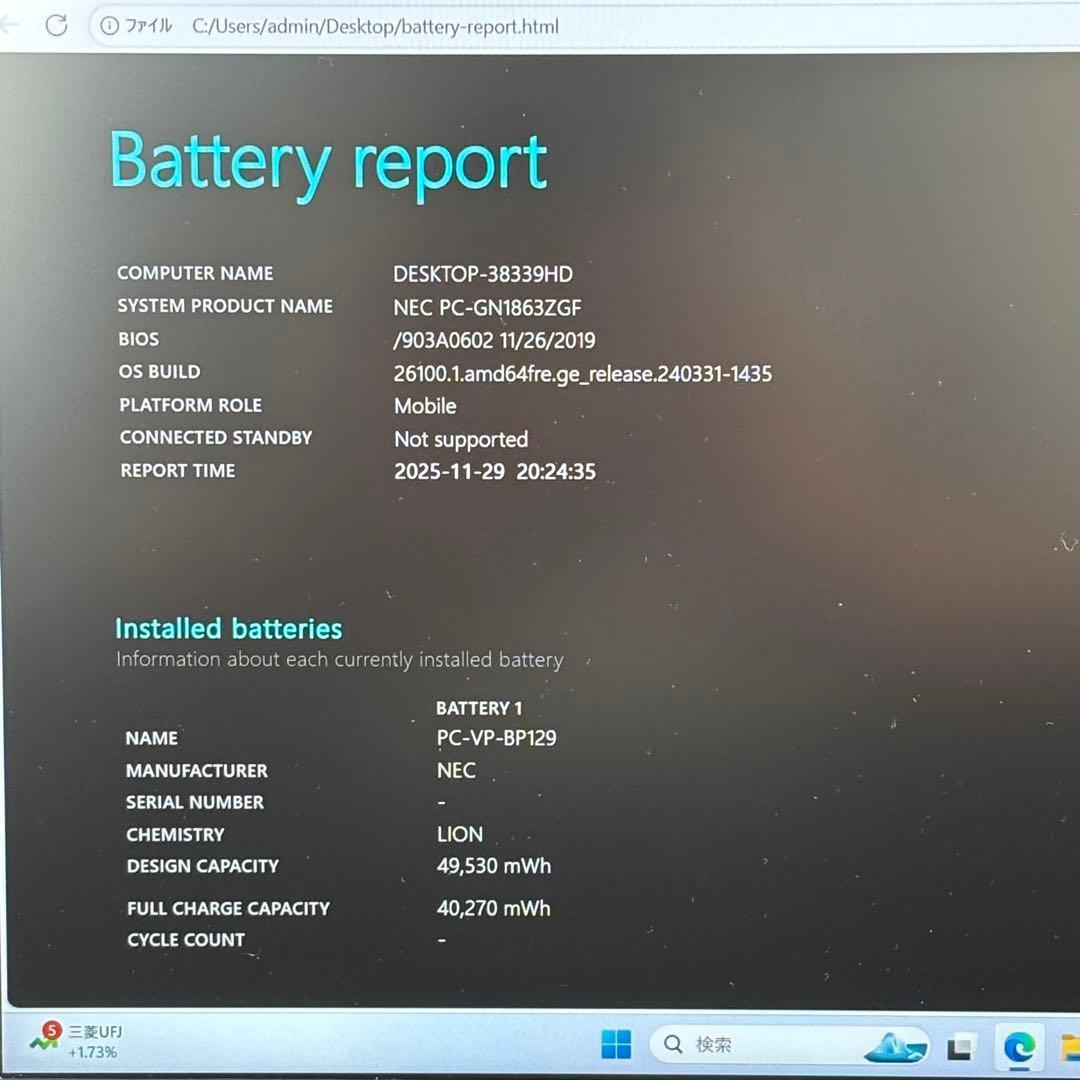The width and height of the screenshot is (1080, 1080).
Task: Click the NEC PC-GN1863ZGF product name
Action: (487, 307)
